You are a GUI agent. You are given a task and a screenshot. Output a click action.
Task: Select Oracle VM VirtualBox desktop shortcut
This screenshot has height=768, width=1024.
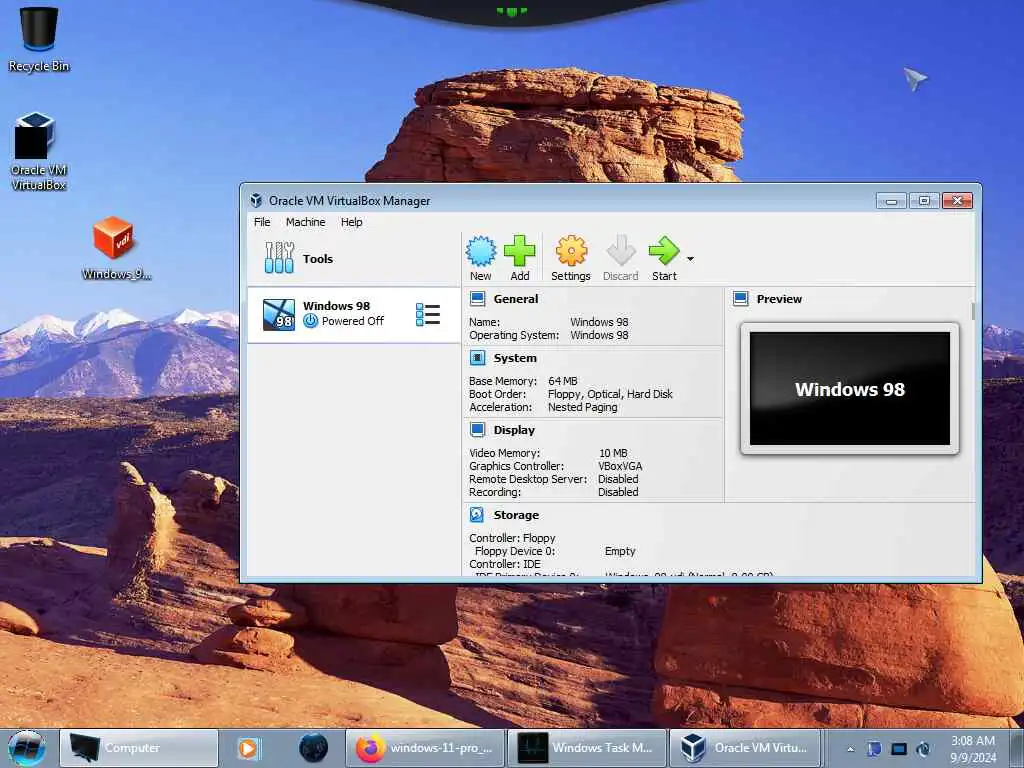coord(37,152)
